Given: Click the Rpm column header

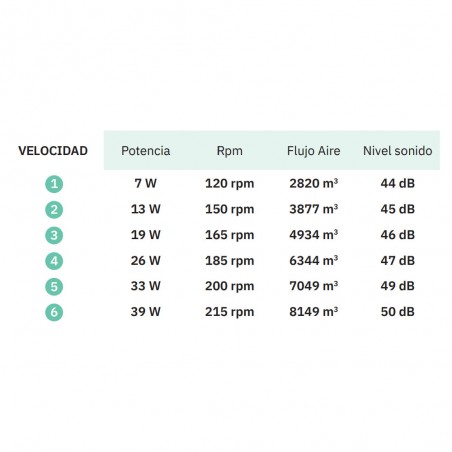Looking at the screenshot, I should click(x=230, y=151).
